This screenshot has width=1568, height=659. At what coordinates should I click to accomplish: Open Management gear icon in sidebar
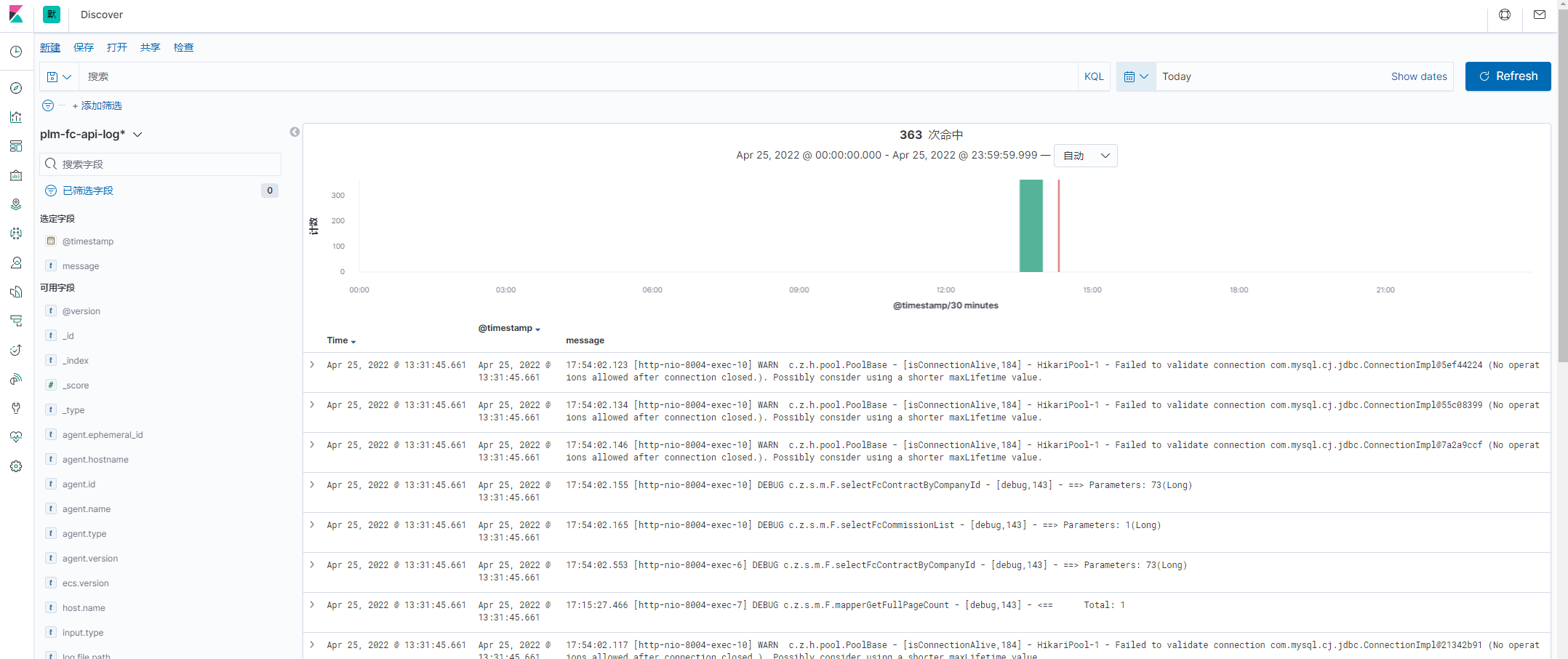16,466
